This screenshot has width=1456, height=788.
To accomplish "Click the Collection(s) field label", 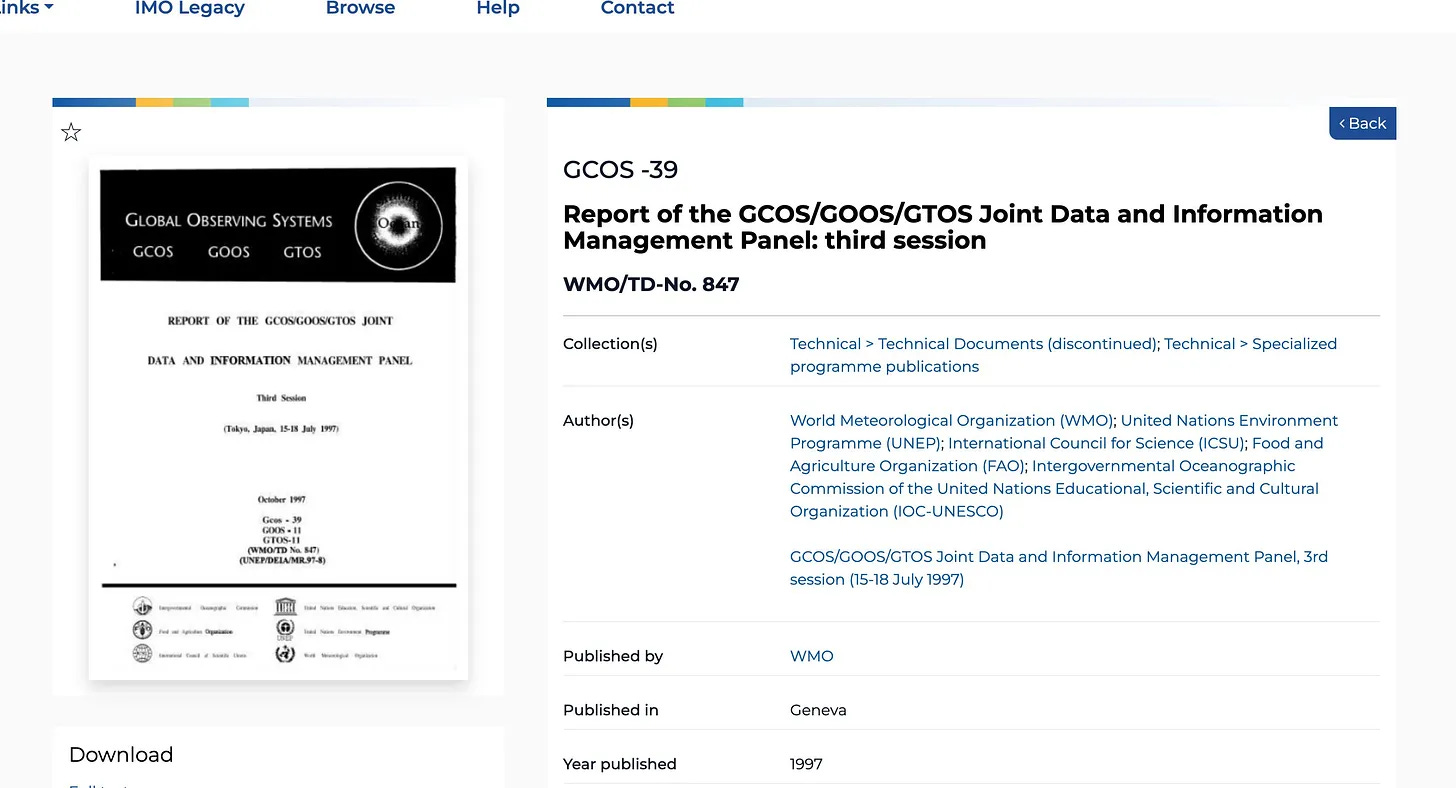I will [610, 344].
